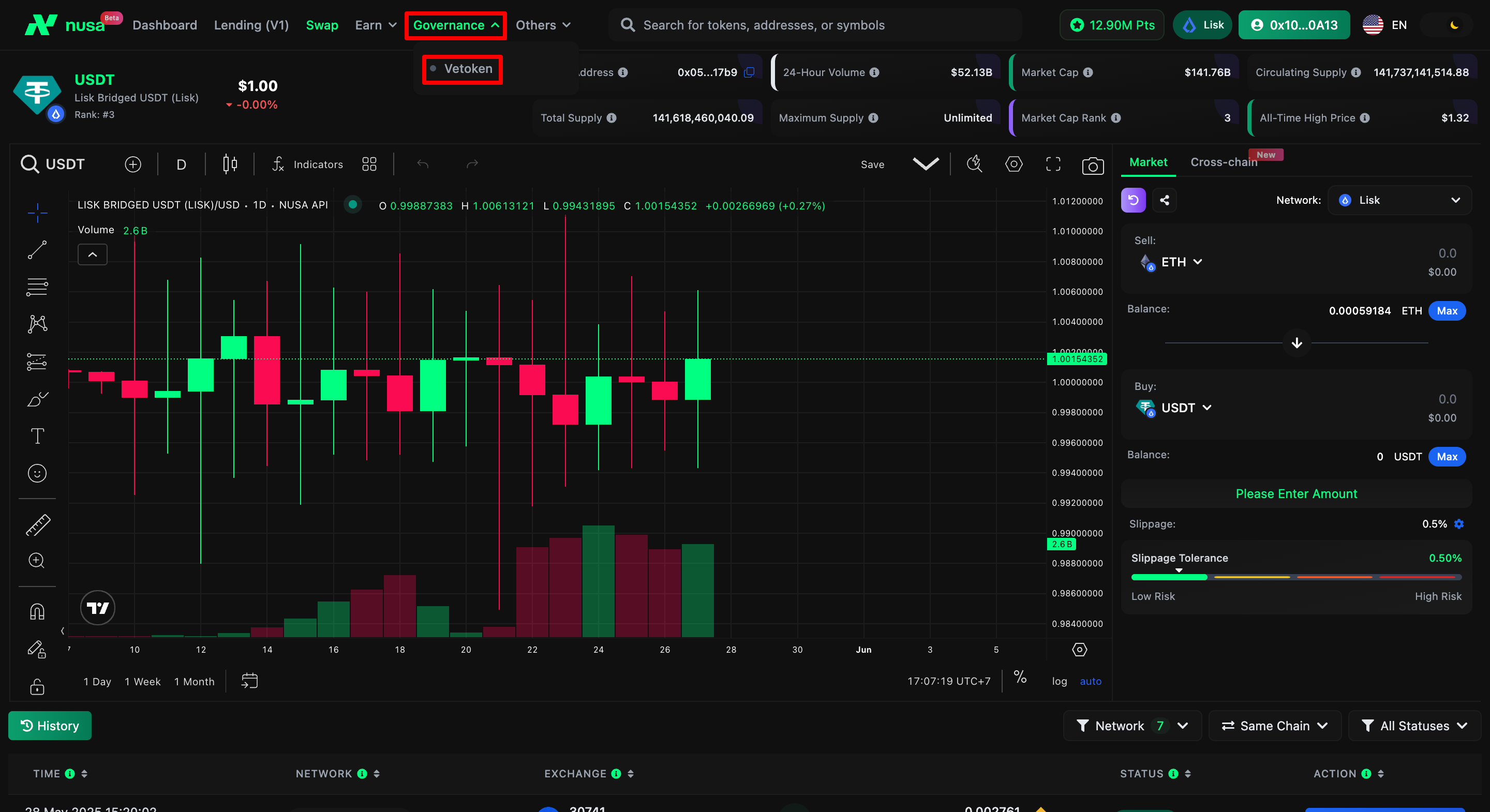Select the text annotation tool

(37, 435)
